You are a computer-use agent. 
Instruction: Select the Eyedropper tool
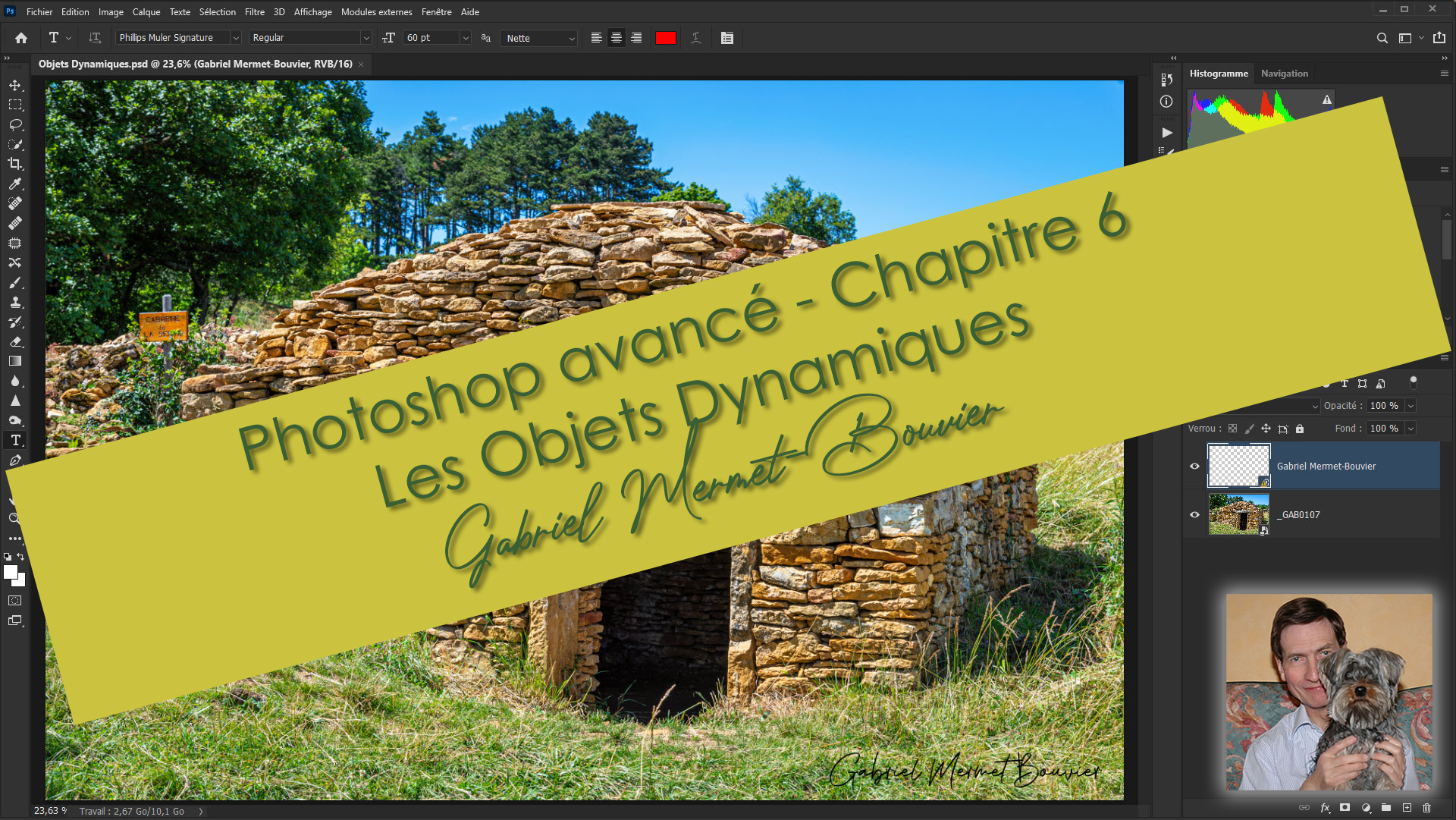15,184
